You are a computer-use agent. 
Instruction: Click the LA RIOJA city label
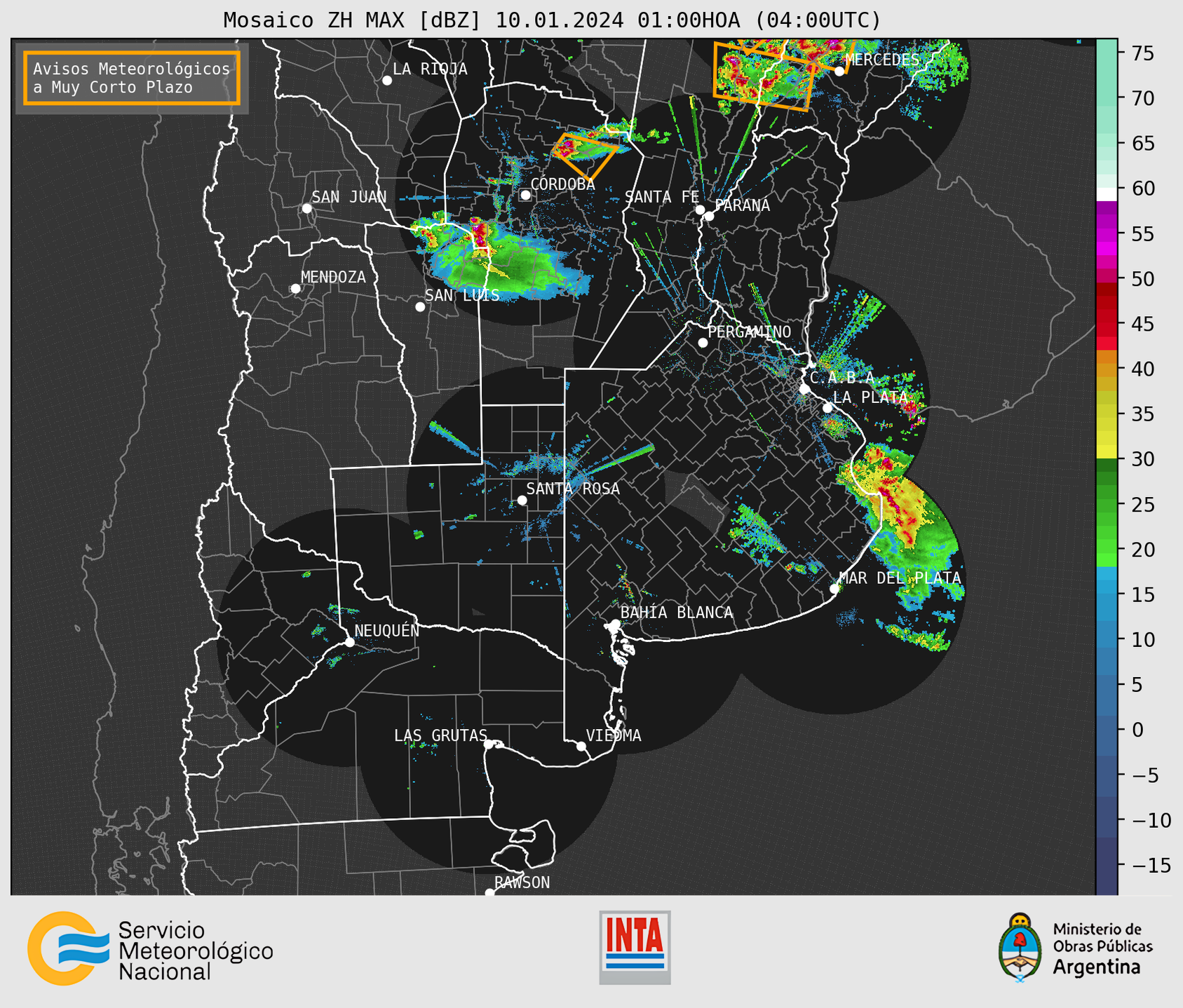tap(430, 69)
